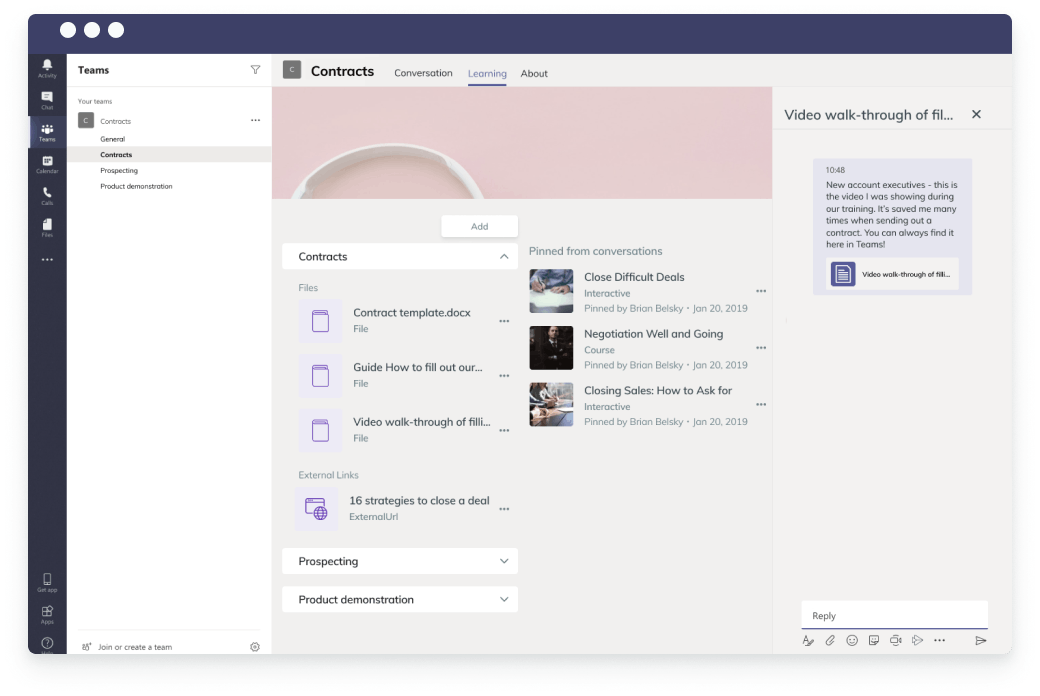The width and height of the screenshot is (1040, 696).
Task: Click the Format text icon in reply
Action: click(808, 640)
